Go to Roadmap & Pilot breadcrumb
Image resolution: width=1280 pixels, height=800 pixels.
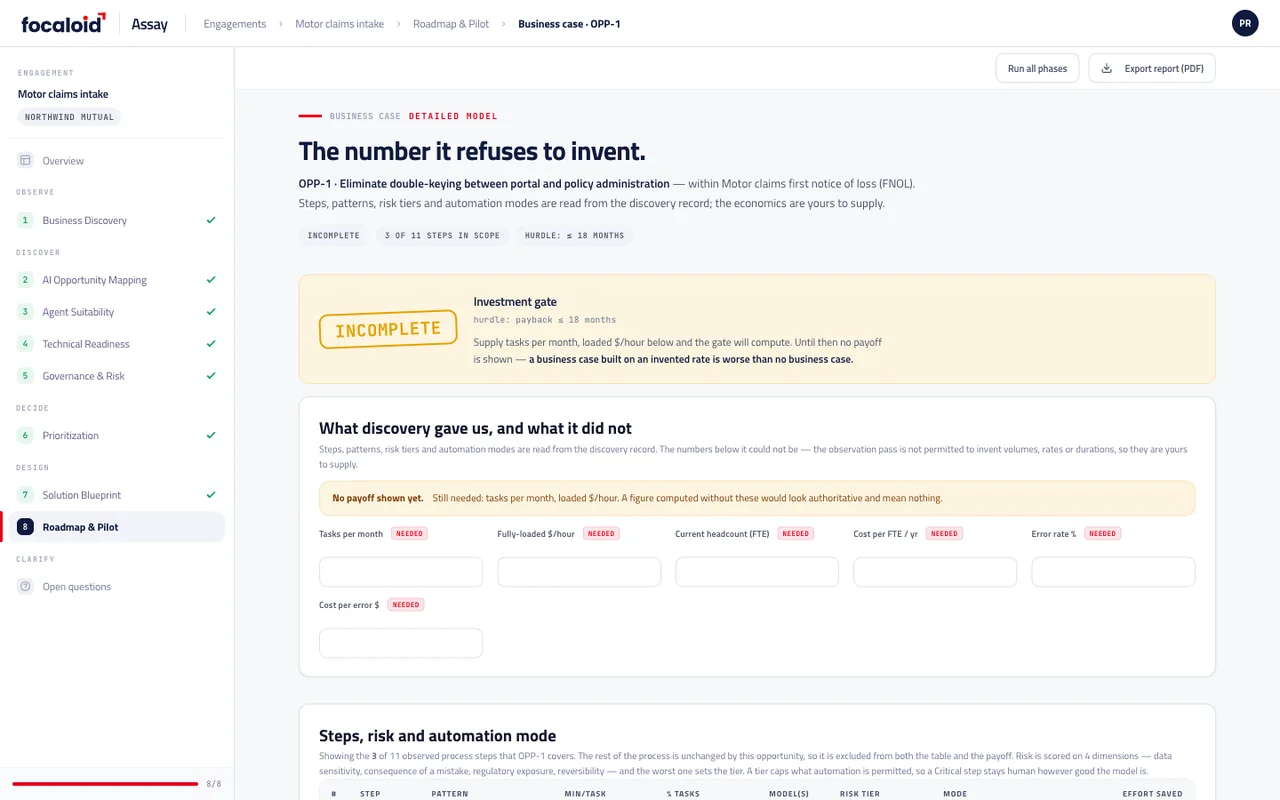(451, 24)
